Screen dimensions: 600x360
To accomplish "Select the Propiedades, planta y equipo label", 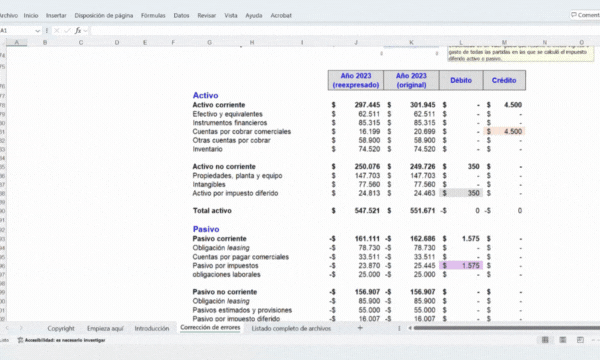I will point(237,176).
